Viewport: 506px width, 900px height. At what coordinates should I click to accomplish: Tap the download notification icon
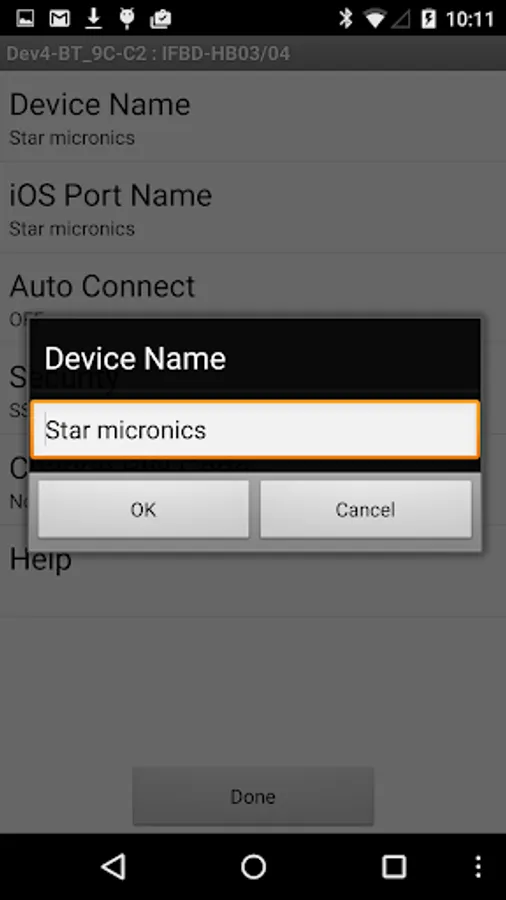click(93, 19)
